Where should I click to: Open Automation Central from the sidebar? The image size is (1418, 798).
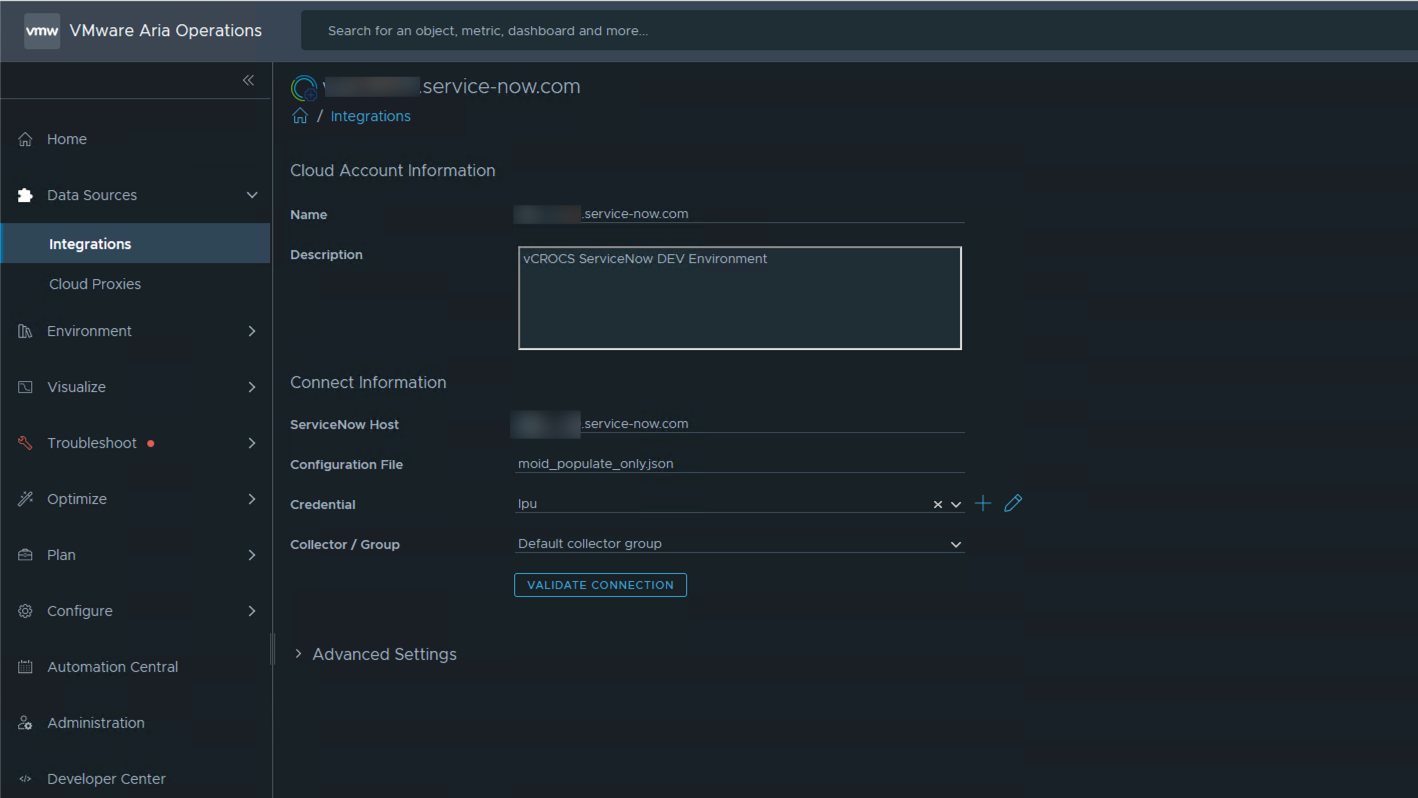(112, 667)
